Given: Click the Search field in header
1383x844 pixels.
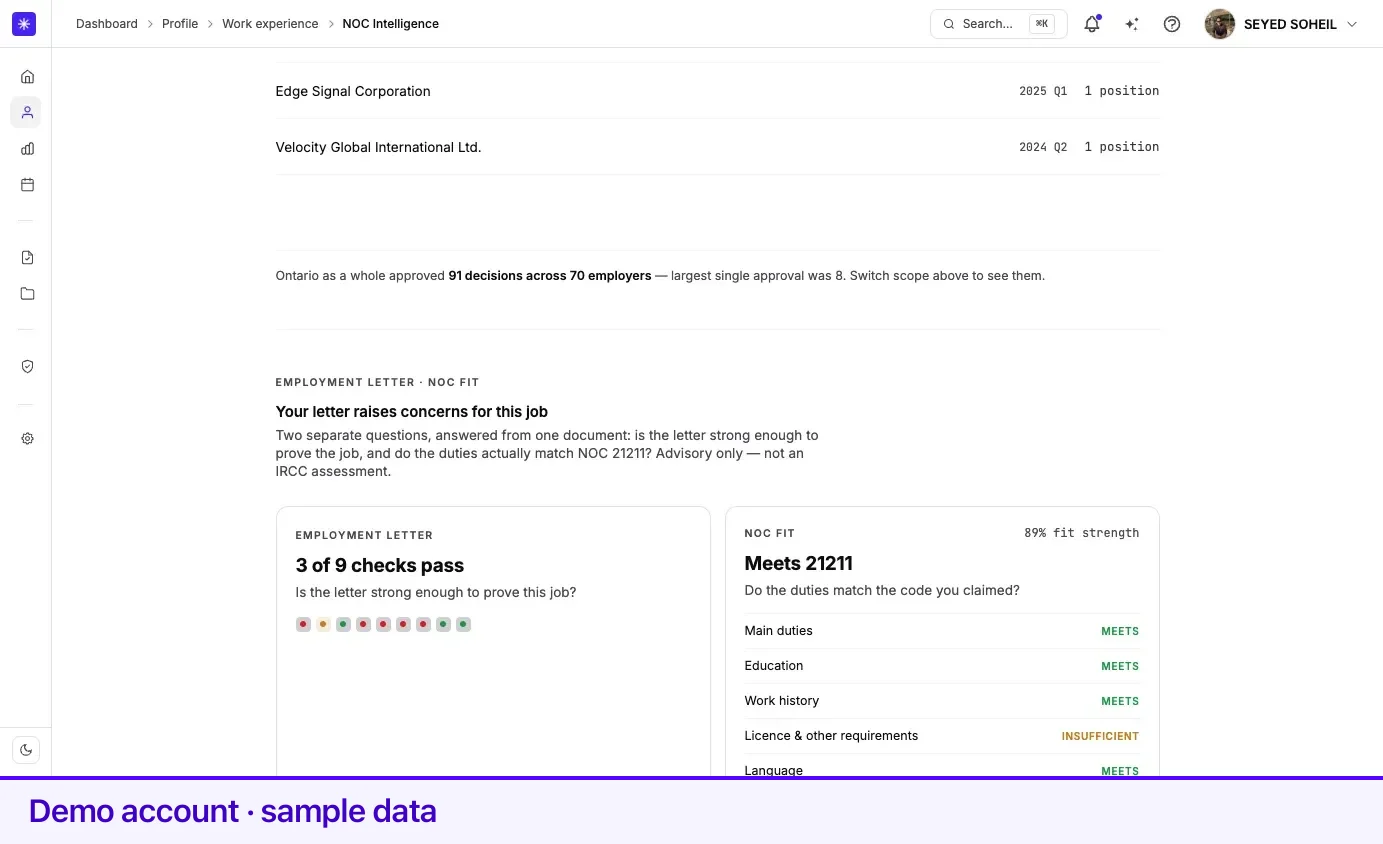Looking at the screenshot, I should click(x=998, y=24).
